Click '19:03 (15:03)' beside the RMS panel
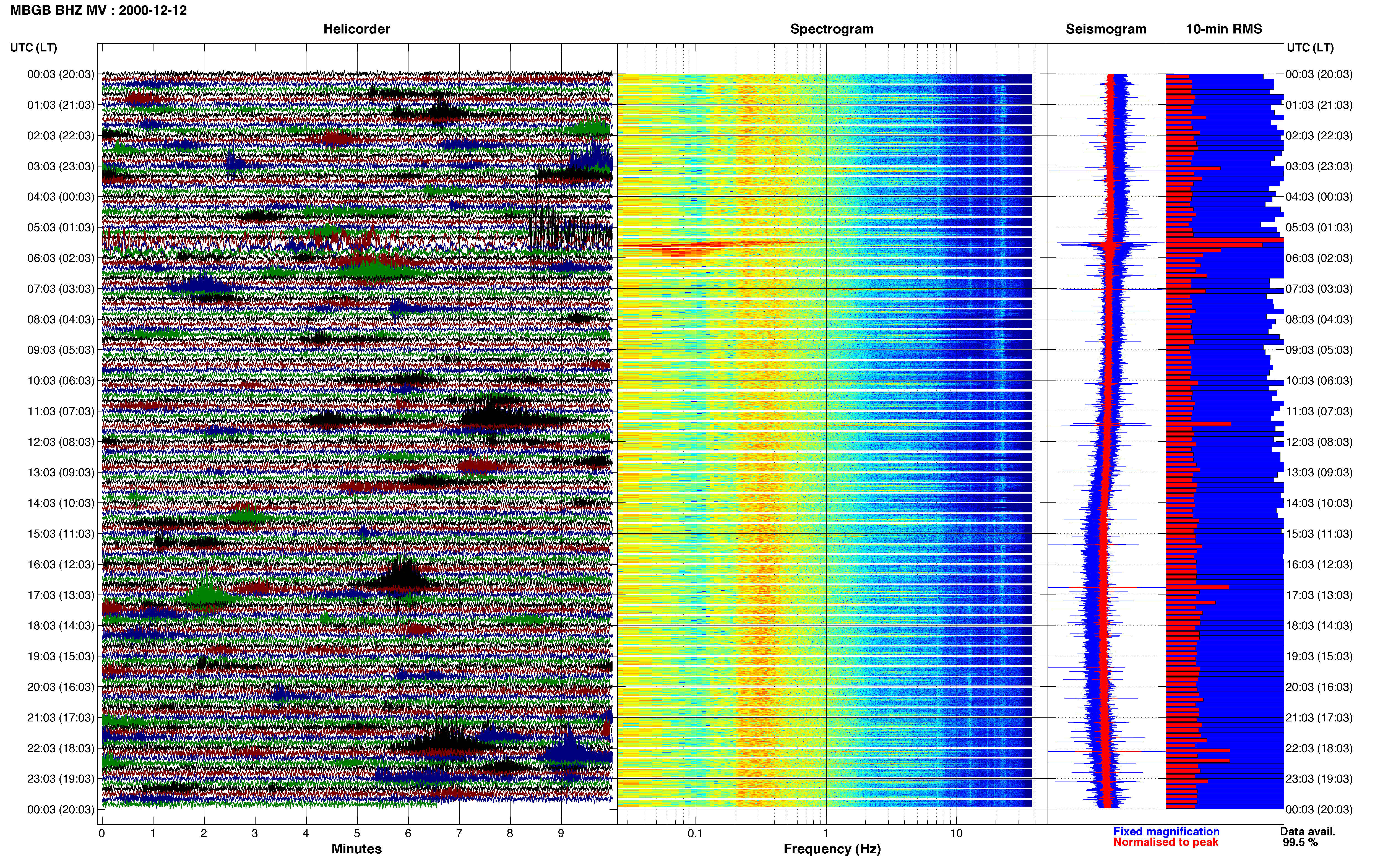The image size is (1388, 868). click(1319, 656)
